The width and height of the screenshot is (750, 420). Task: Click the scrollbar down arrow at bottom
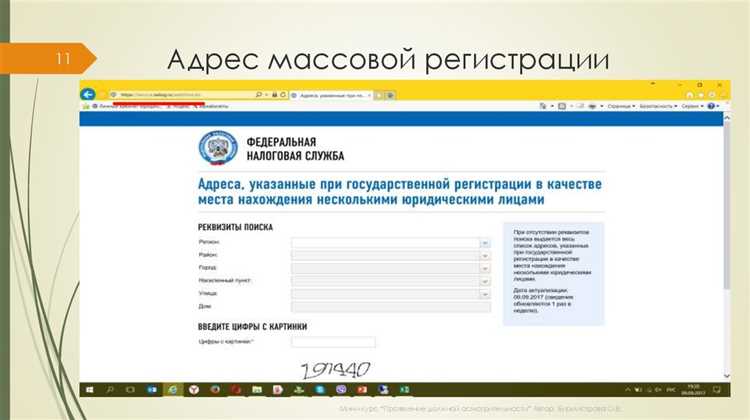tap(727, 376)
